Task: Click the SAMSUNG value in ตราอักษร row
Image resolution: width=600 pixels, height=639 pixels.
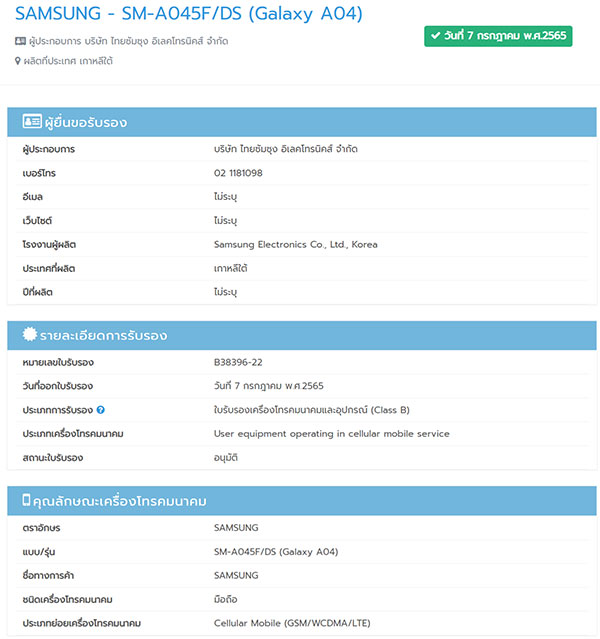Action: pyautogui.click(x=236, y=528)
